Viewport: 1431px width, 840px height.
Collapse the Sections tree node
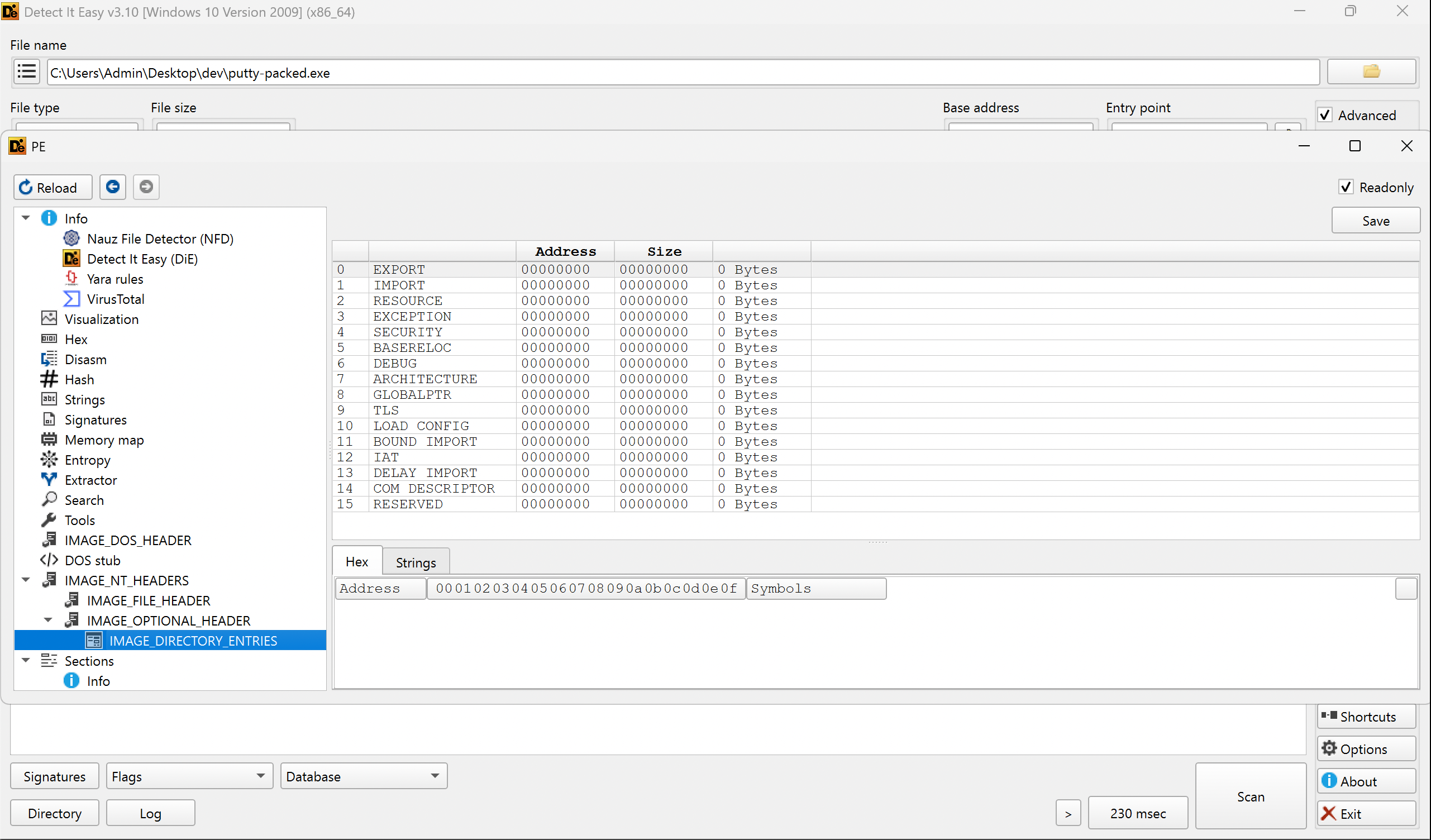tap(26, 661)
